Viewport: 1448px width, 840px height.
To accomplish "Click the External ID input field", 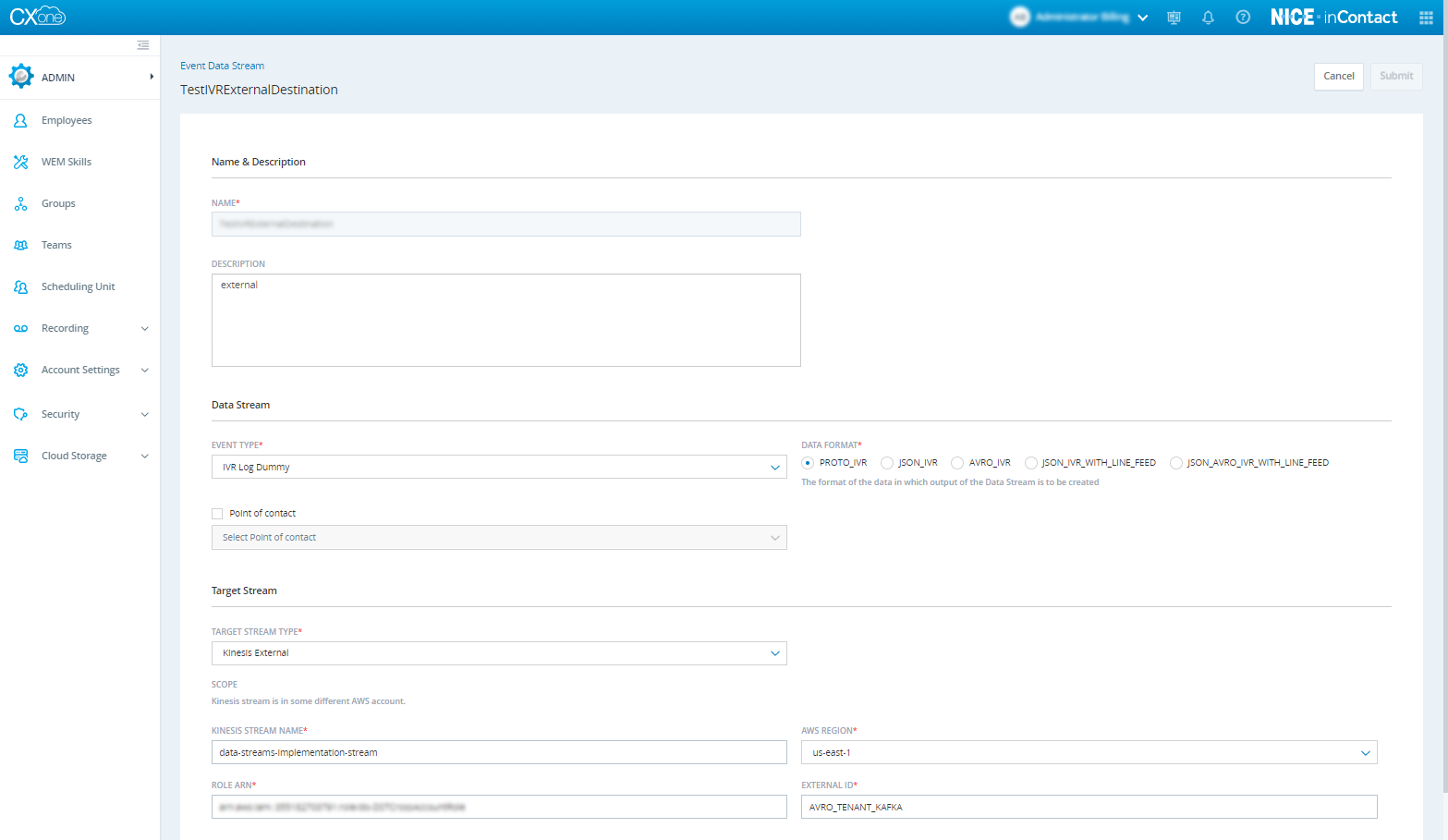I will 1089,807.
